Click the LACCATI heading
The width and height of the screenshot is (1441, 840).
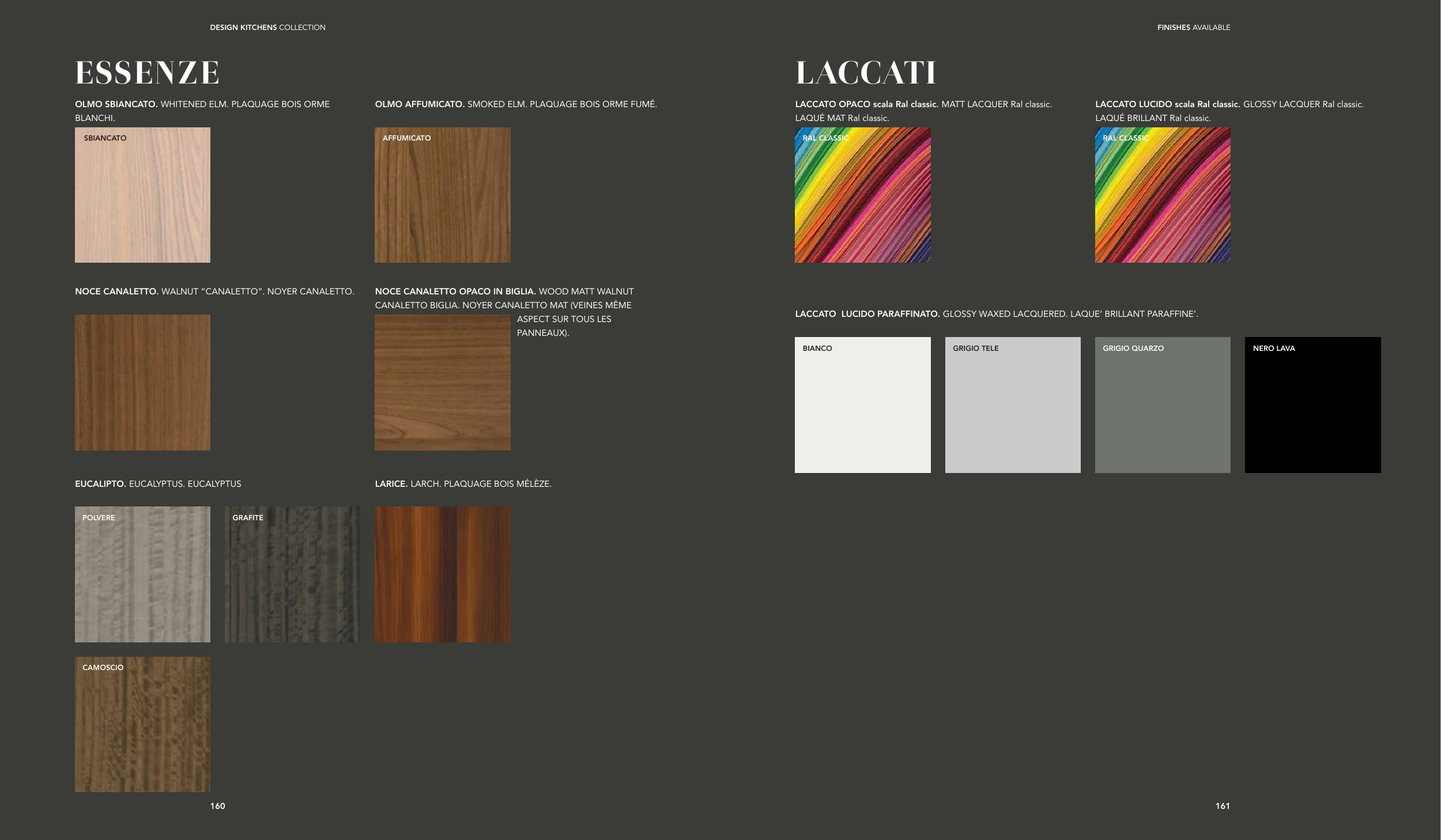(865, 73)
